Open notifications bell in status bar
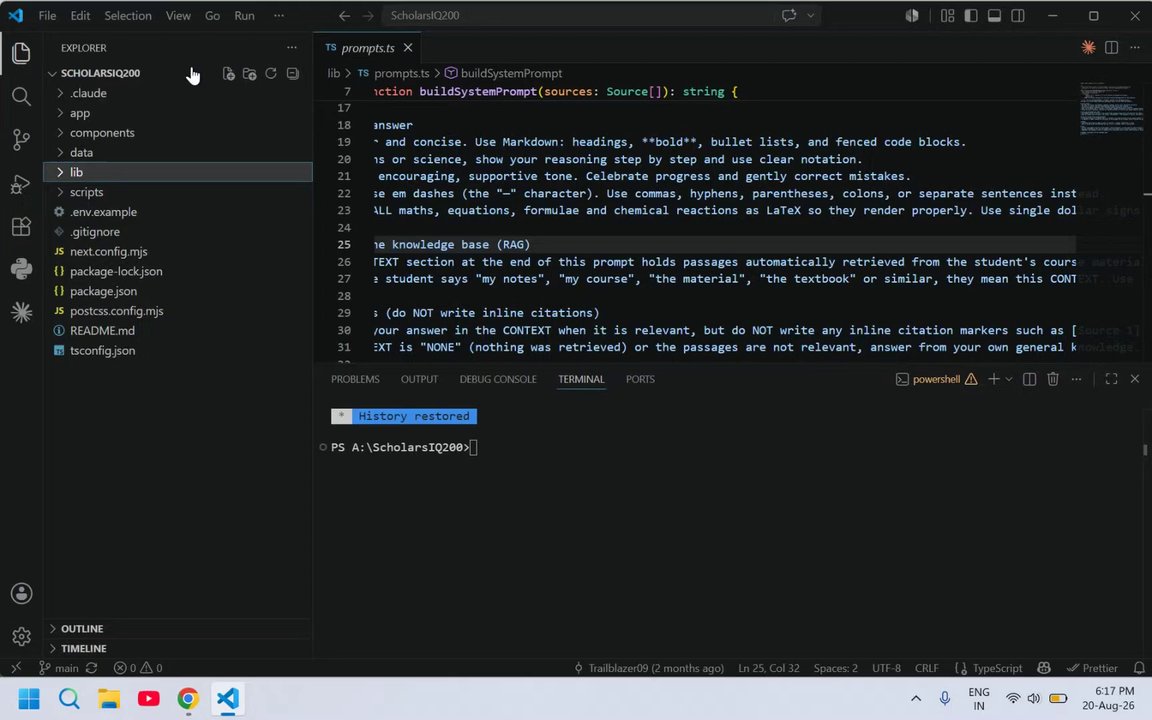Image resolution: width=1152 pixels, height=720 pixels. pos(1139,668)
